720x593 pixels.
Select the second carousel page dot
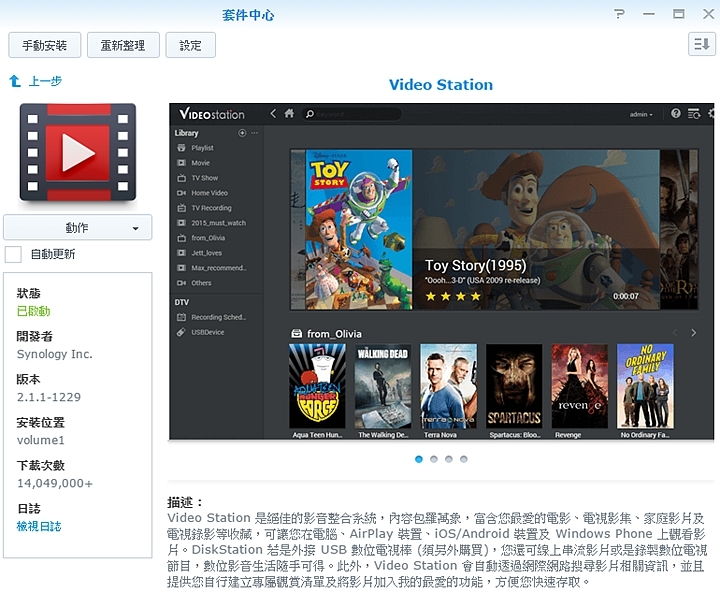(434, 459)
